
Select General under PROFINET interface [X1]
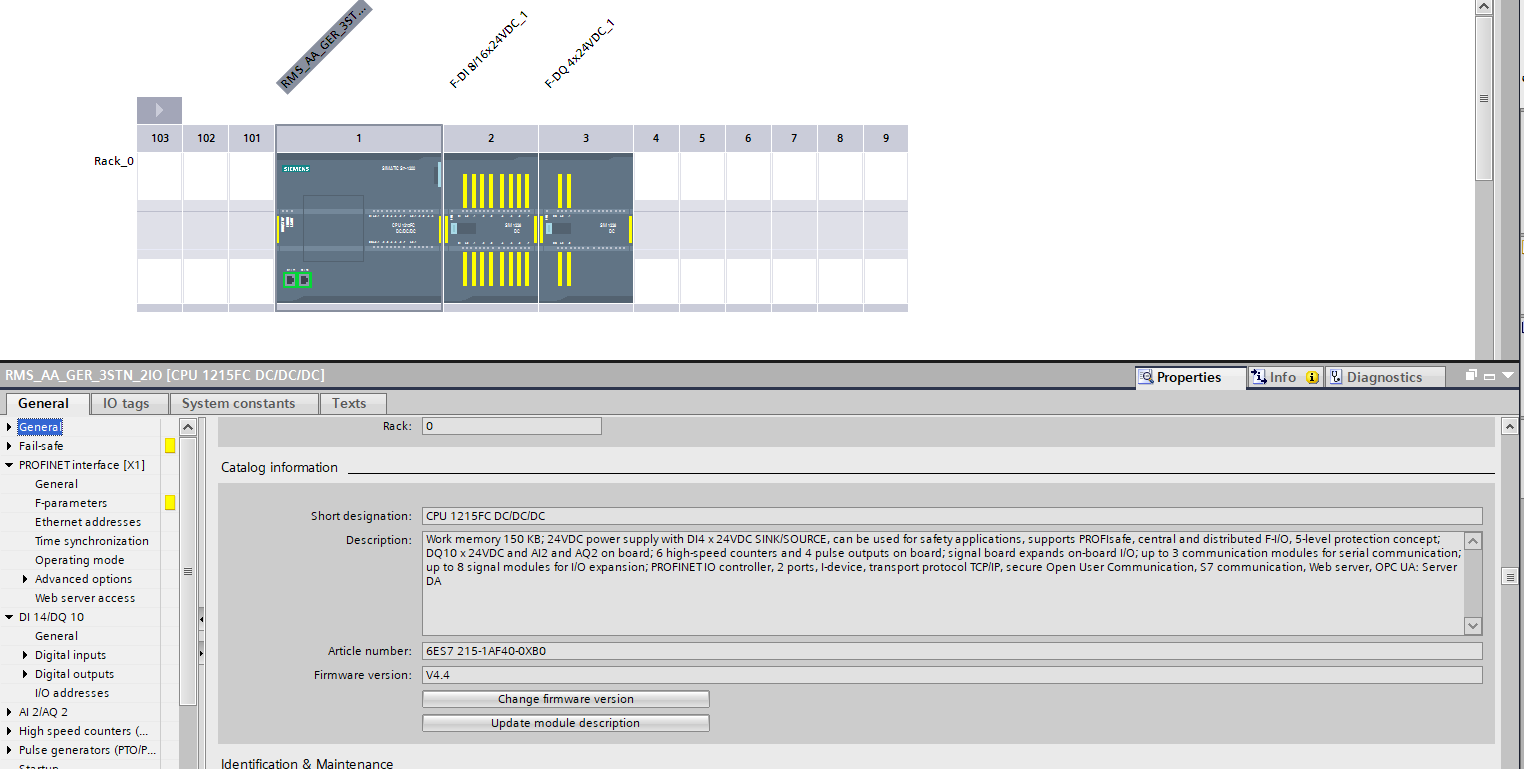tap(56, 484)
